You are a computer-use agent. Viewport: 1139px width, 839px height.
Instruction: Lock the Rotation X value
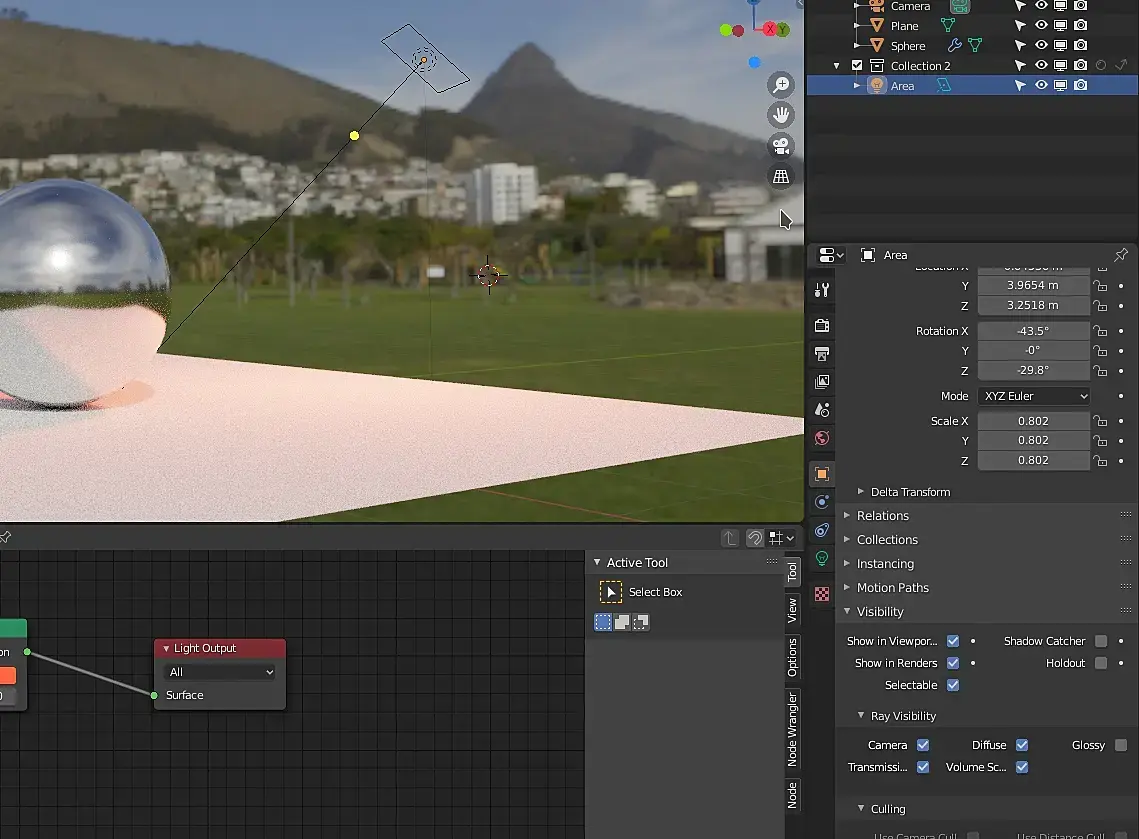coord(1101,331)
